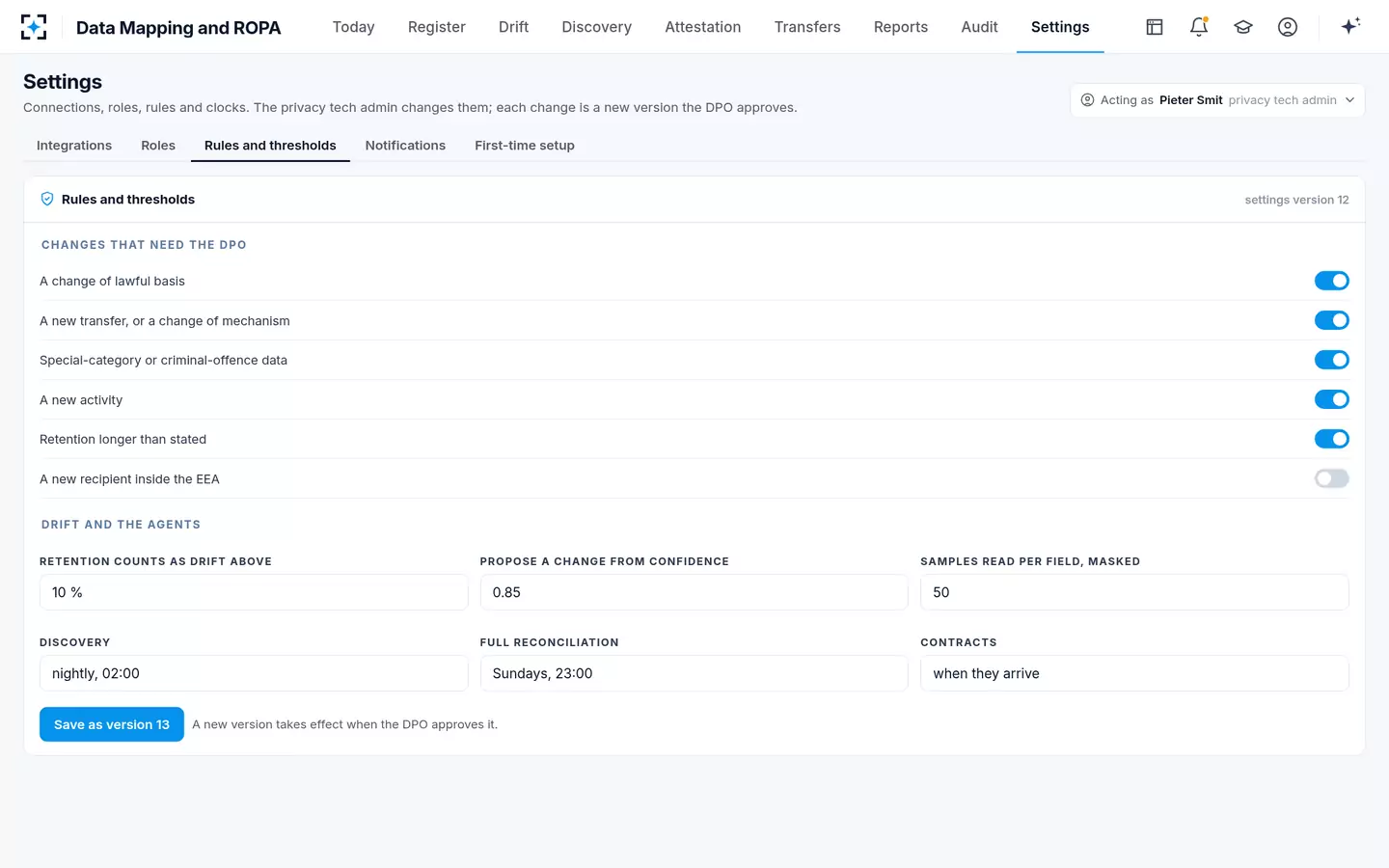Image resolution: width=1389 pixels, height=868 pixels.
Task: Open the Reports tab
Action: pos(900,27)
